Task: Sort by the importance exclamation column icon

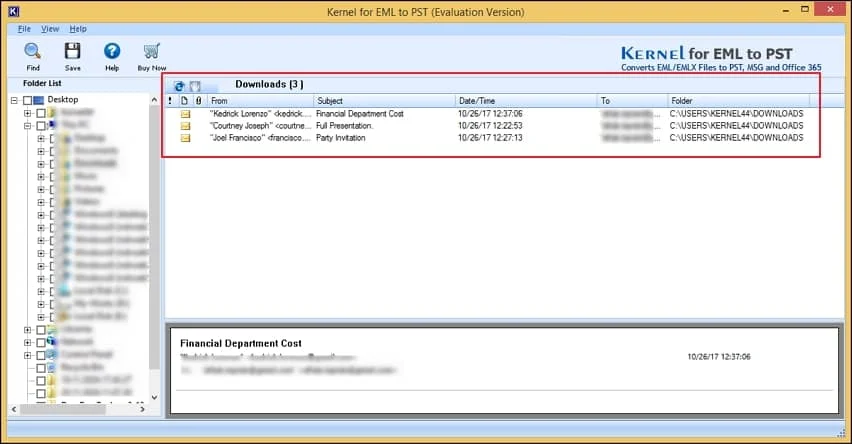Action: 170,101
